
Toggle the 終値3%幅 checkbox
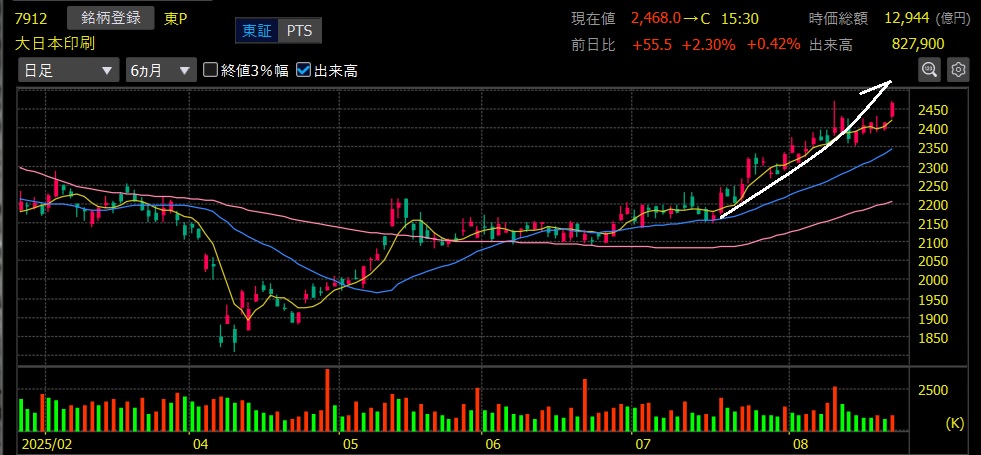point(211,70)
